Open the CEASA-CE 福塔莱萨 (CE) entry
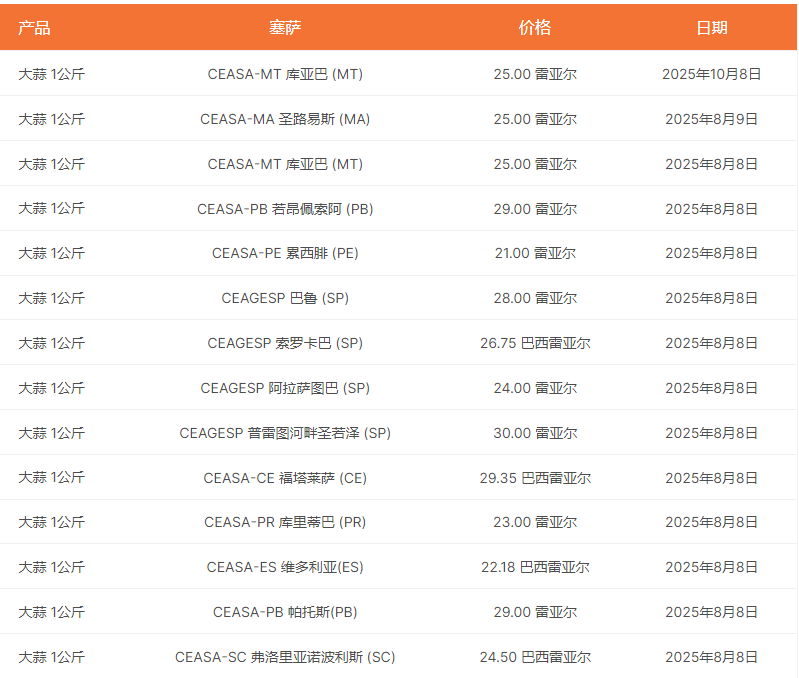Screen dimensions: 799x678 [x=285, y=478]
